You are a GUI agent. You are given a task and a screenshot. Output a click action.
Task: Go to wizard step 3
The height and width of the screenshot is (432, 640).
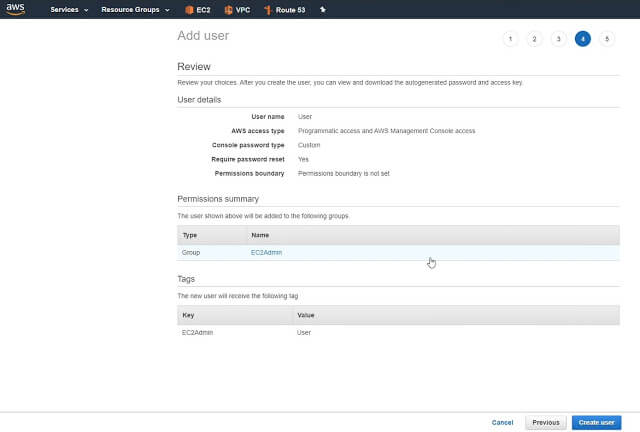(x=559, y=39)
